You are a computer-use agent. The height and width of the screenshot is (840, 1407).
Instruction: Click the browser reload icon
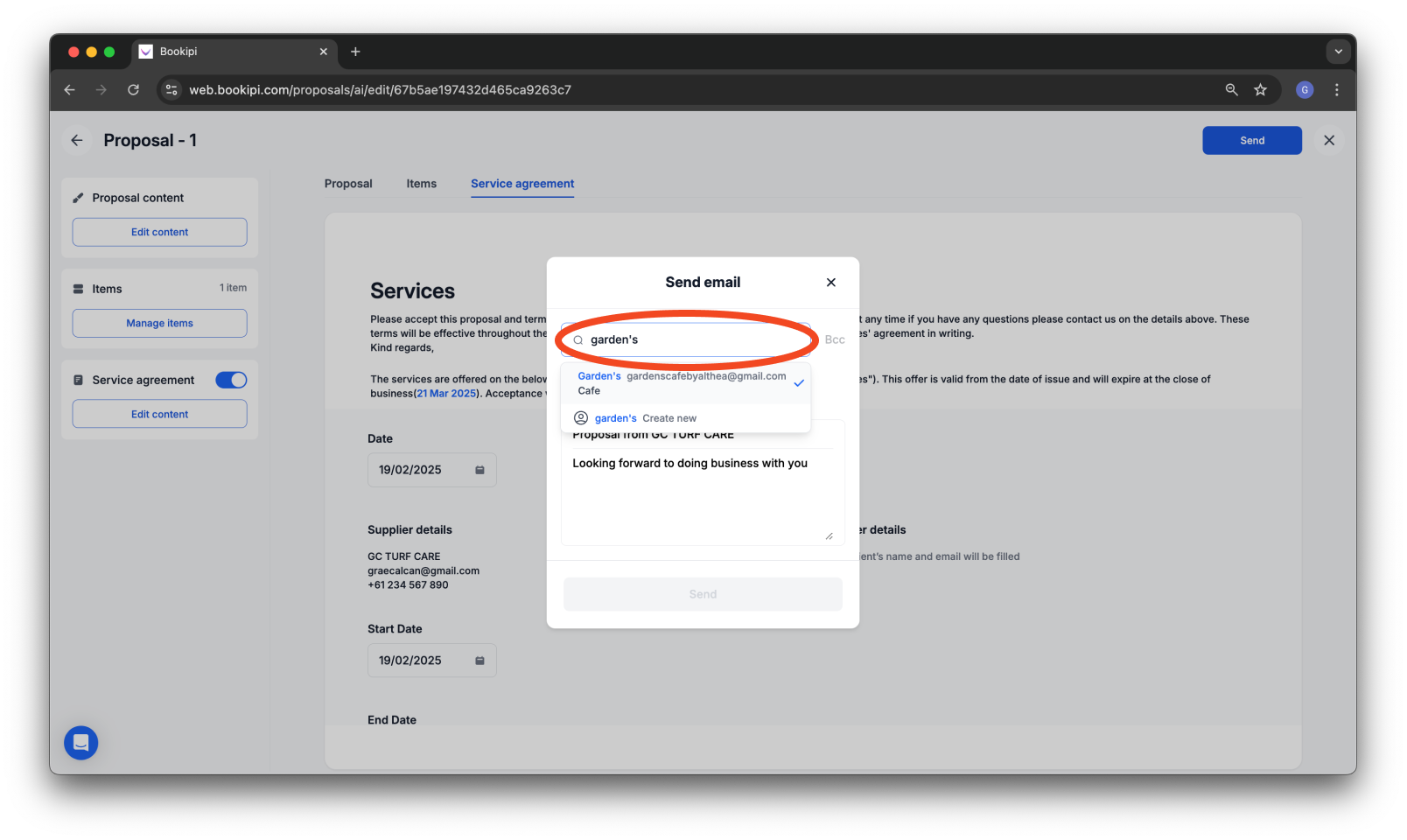tap(133, 89)
